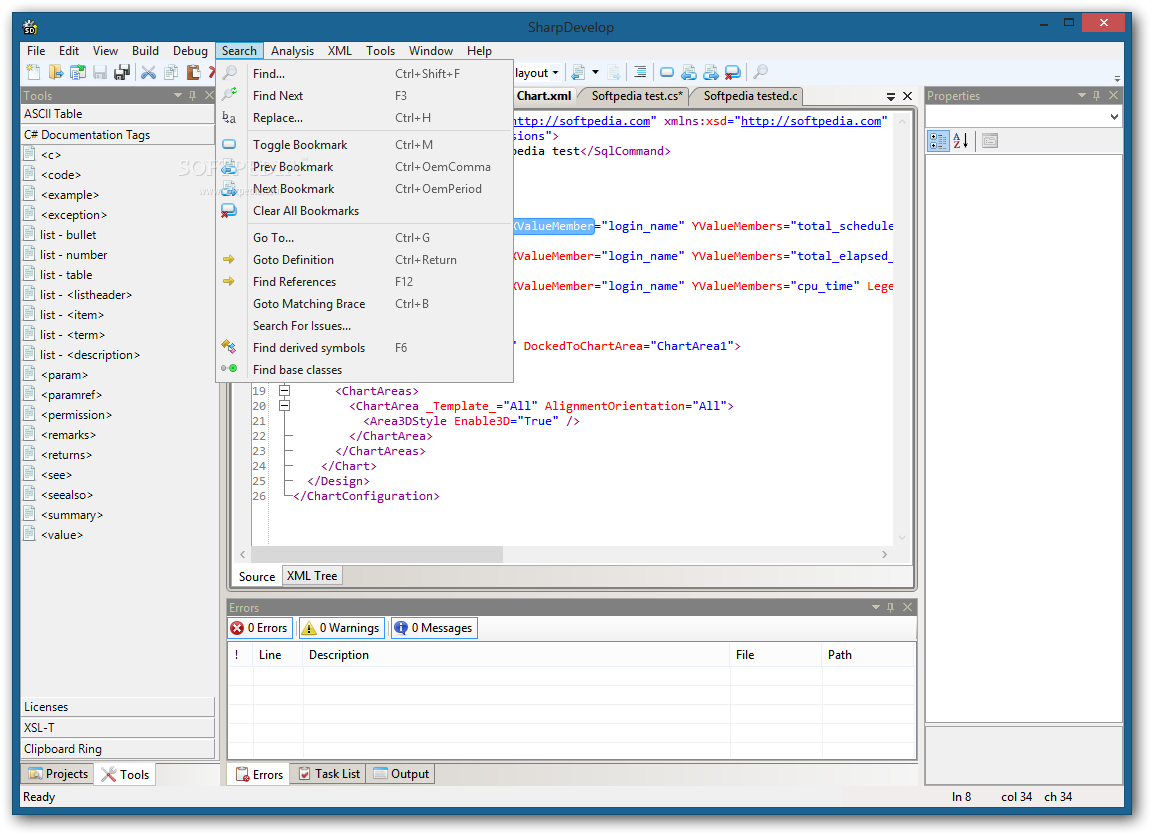This screenshot has width=1152, height=835.
Task: Click the Path column header in Errors
Action: 868,655
